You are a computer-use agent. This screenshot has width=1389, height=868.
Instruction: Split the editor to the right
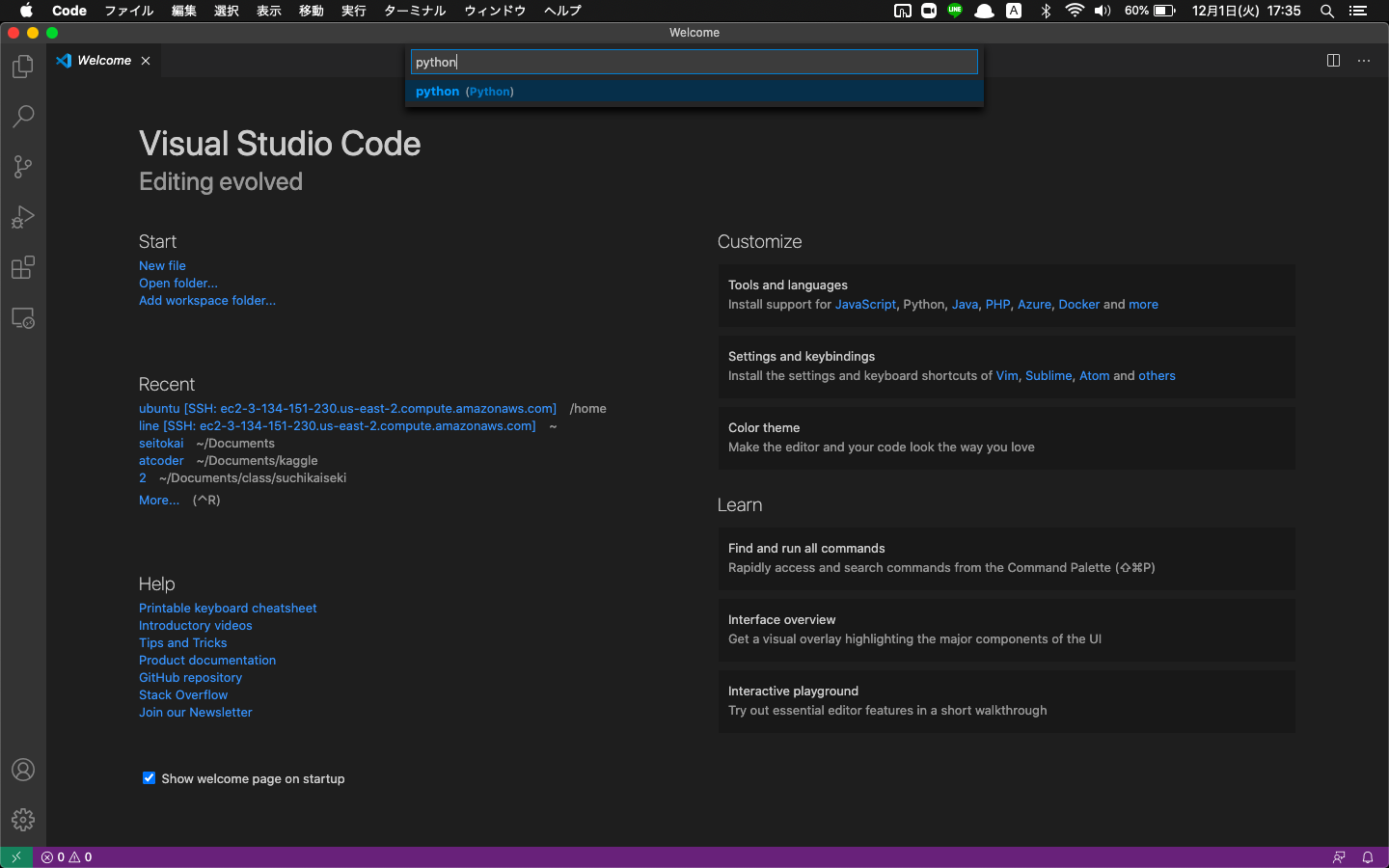[1333, 60]
